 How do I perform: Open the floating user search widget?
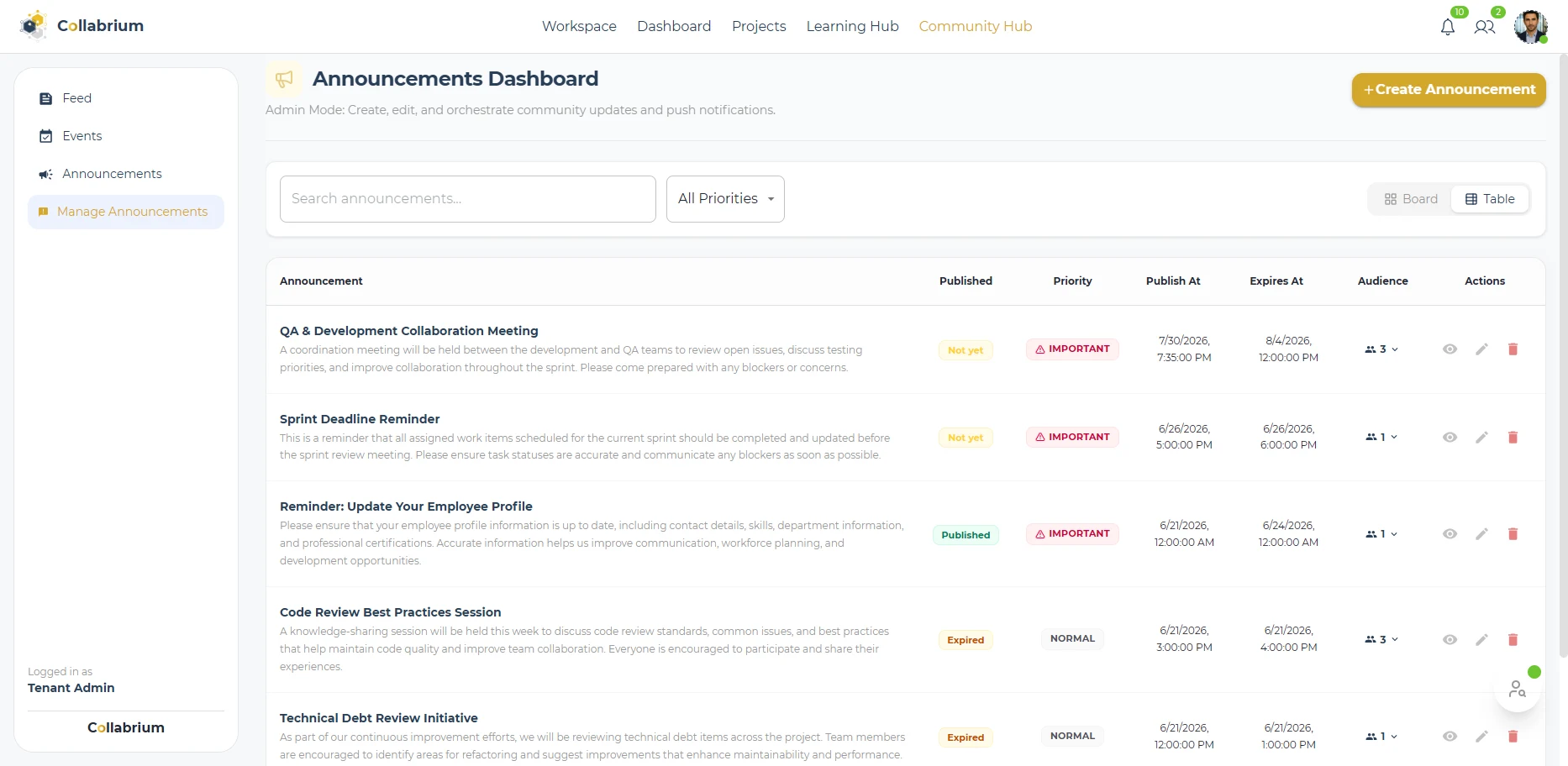coord(1518,690)
